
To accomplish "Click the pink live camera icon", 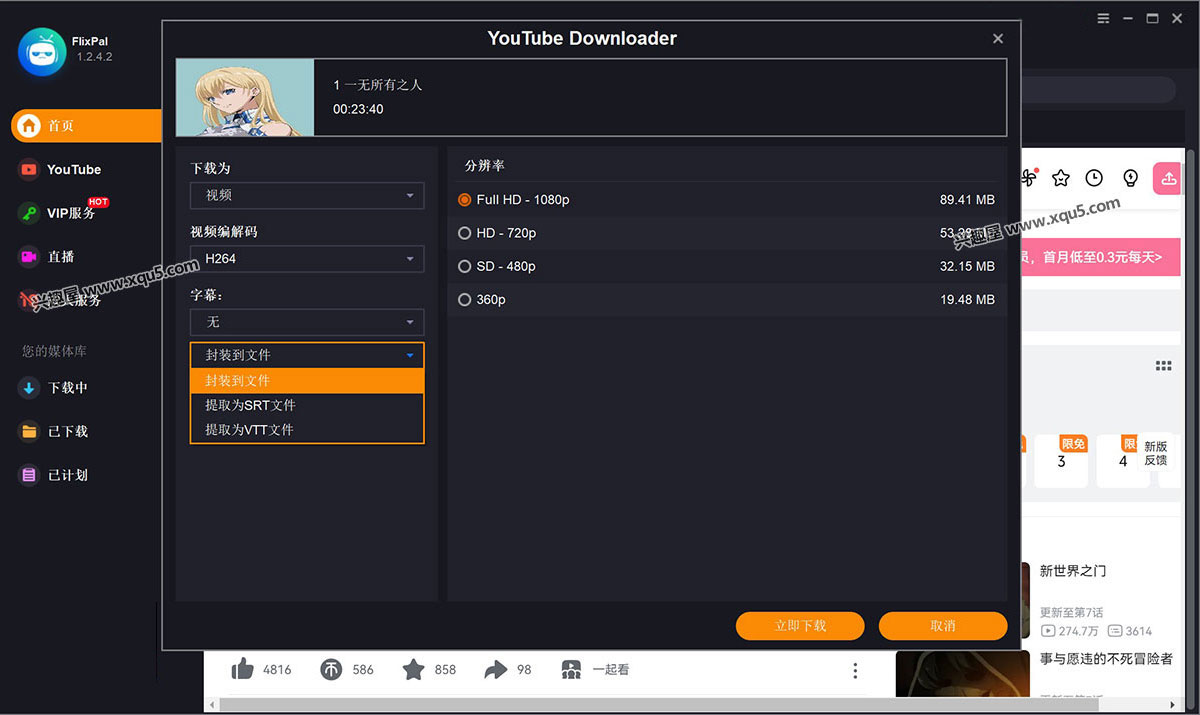I will click(29, 257).
